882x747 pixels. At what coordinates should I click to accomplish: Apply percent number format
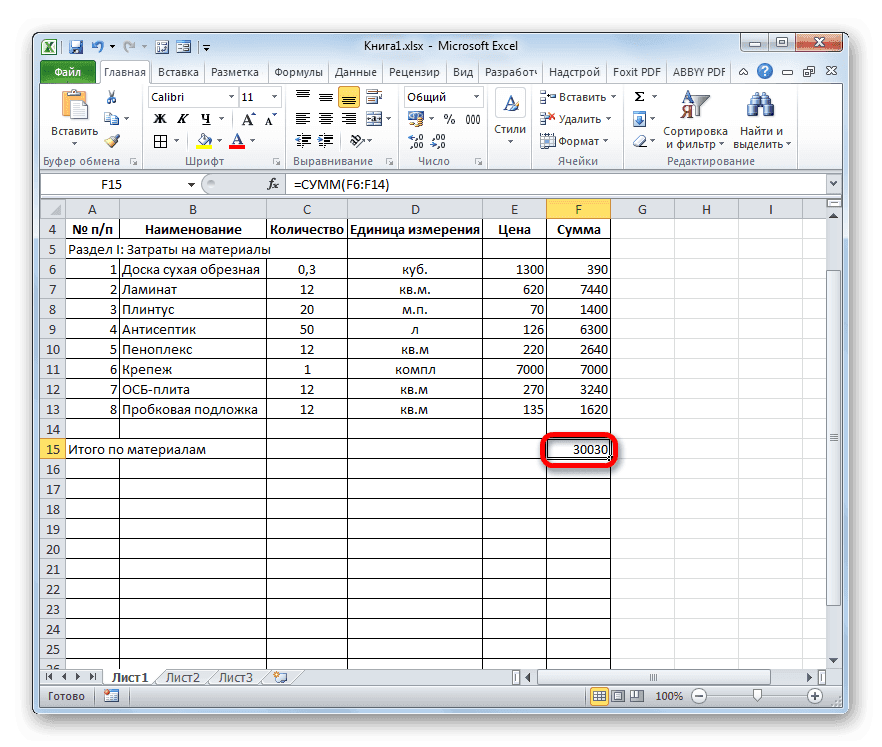point(447,118)
